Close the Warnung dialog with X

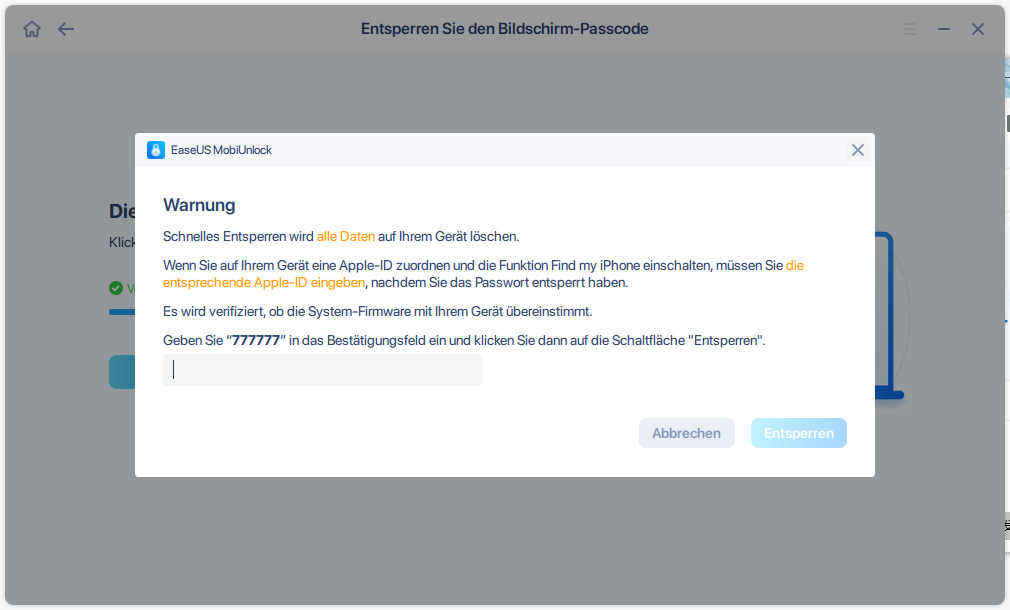[857, 150]
